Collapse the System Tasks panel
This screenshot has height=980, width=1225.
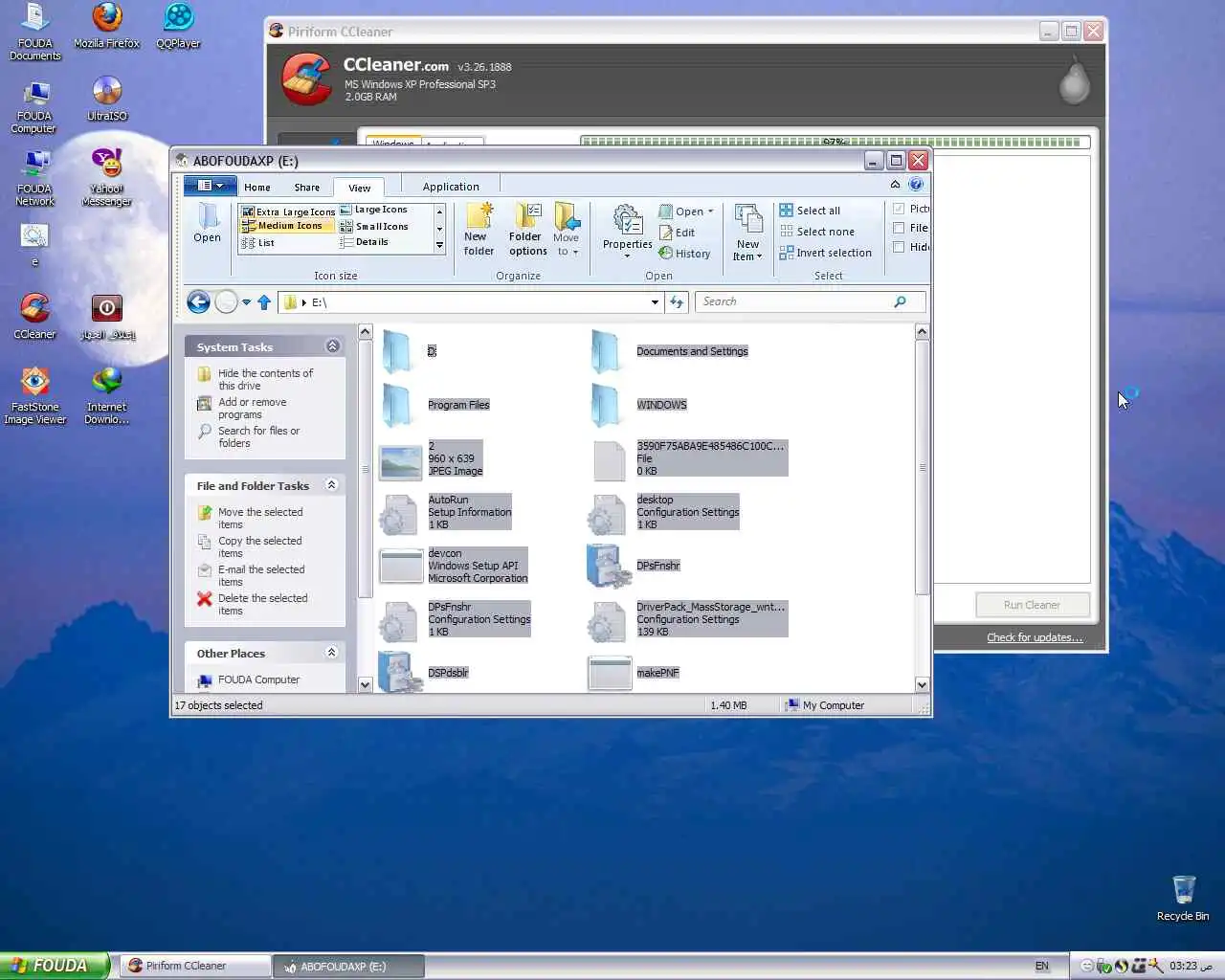coord(332,346)
